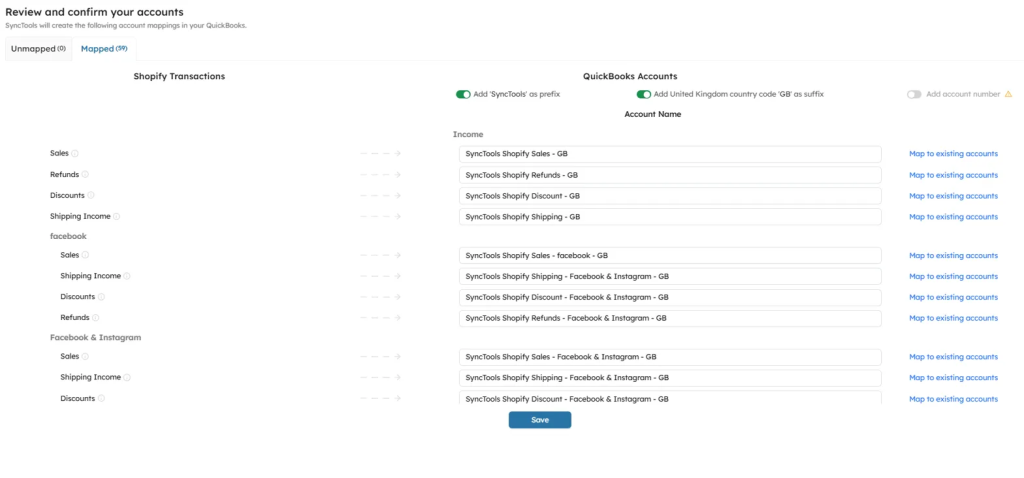Screen dimensions: 1024x478
Task: Disable the United Kingdom 'GB' suffix toggle
Action: [x=643, y=94]
